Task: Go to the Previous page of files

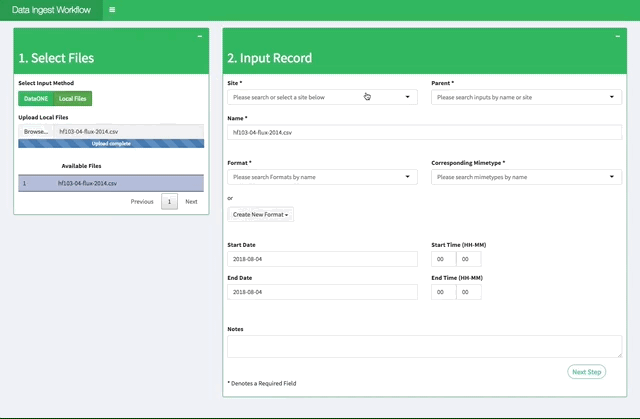Action: [142, 201]
